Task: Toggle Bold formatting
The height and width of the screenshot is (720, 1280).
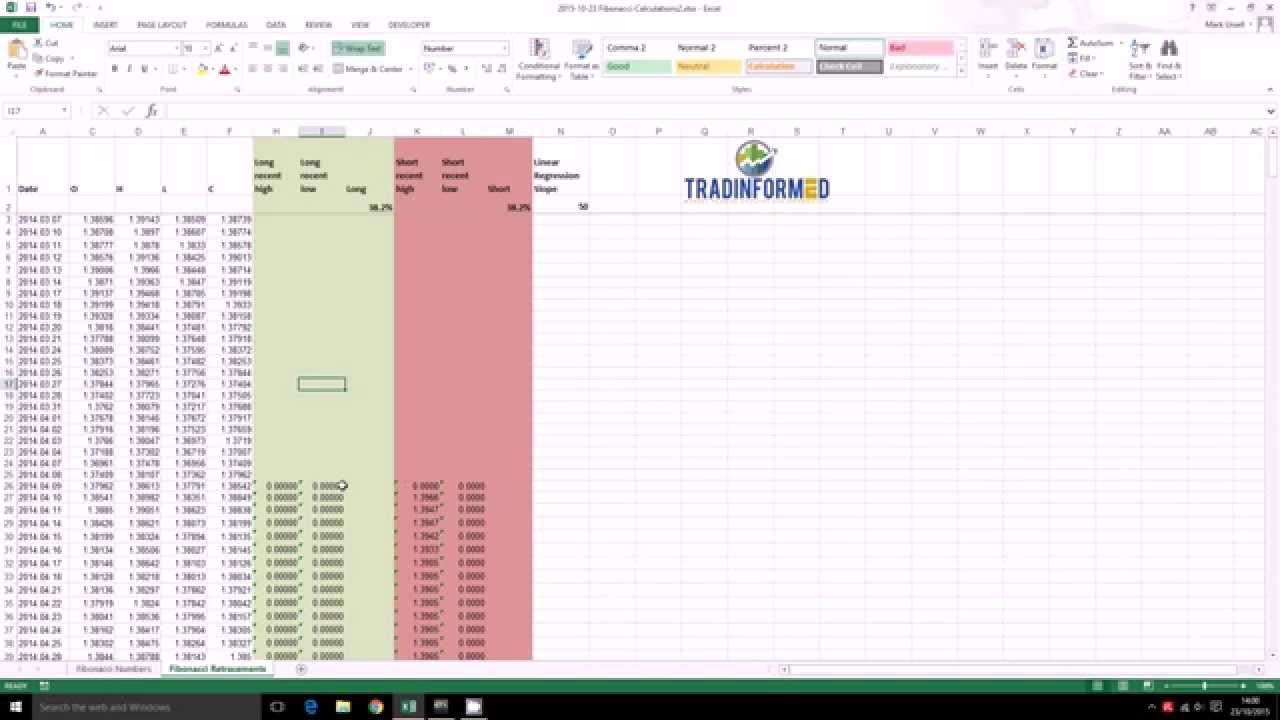Action: coord(115,69)
